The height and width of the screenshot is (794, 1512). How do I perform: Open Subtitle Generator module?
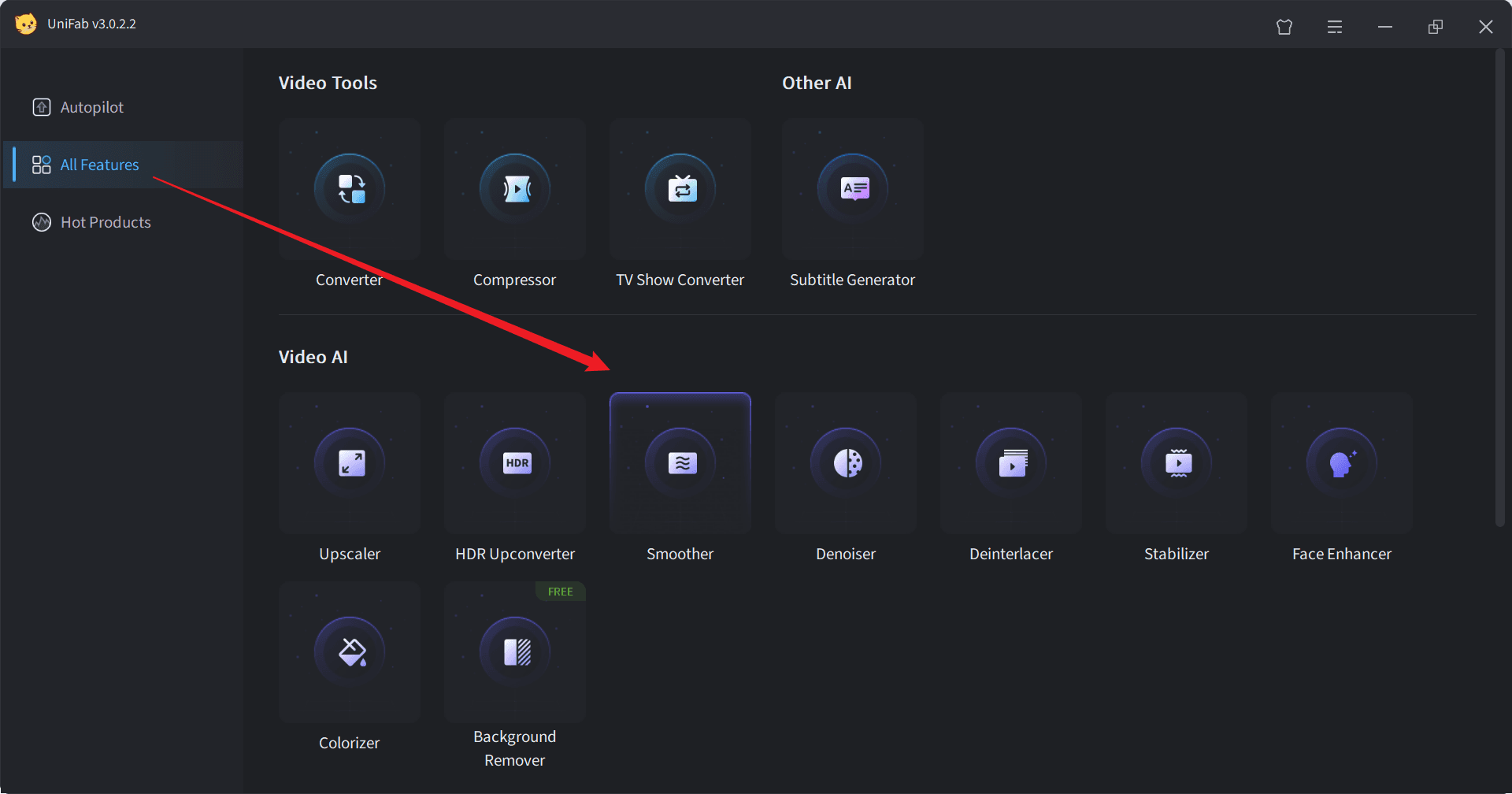853,190
